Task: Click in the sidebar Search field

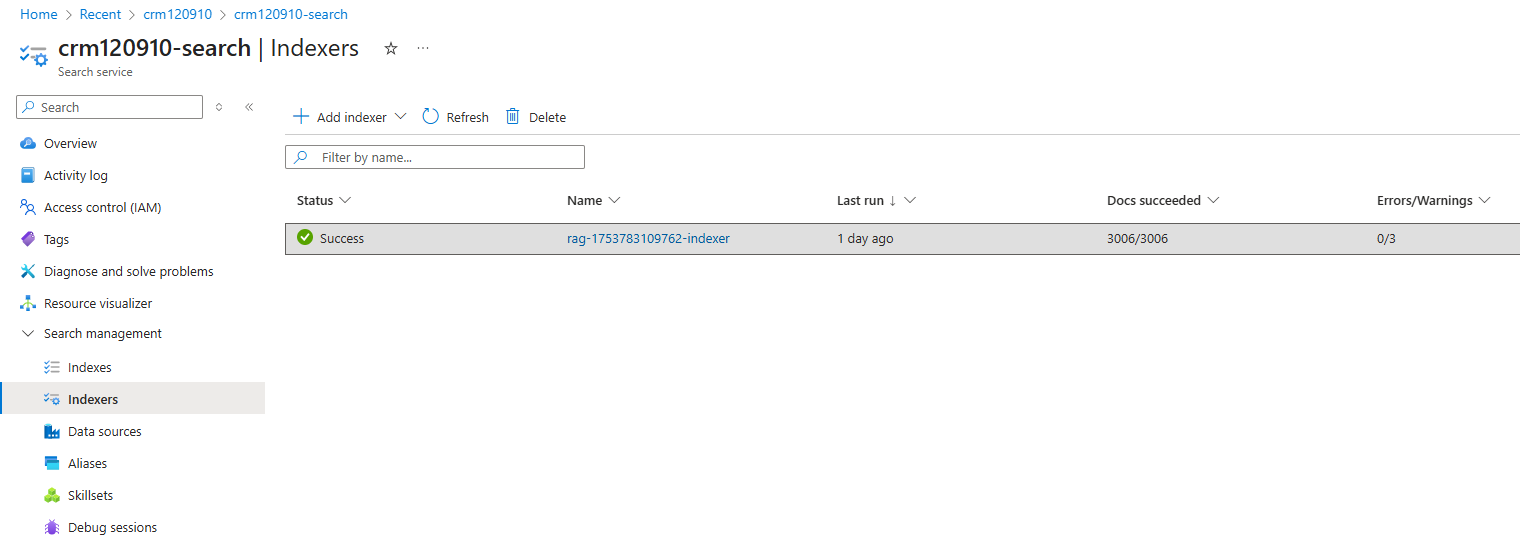Action: coord(110,107)
